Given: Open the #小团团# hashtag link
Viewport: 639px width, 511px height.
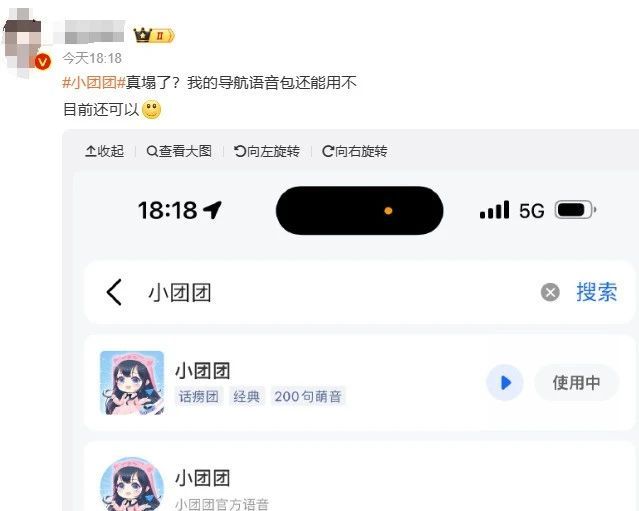Looking at the screenshot, I should click(x=94, y=83).
